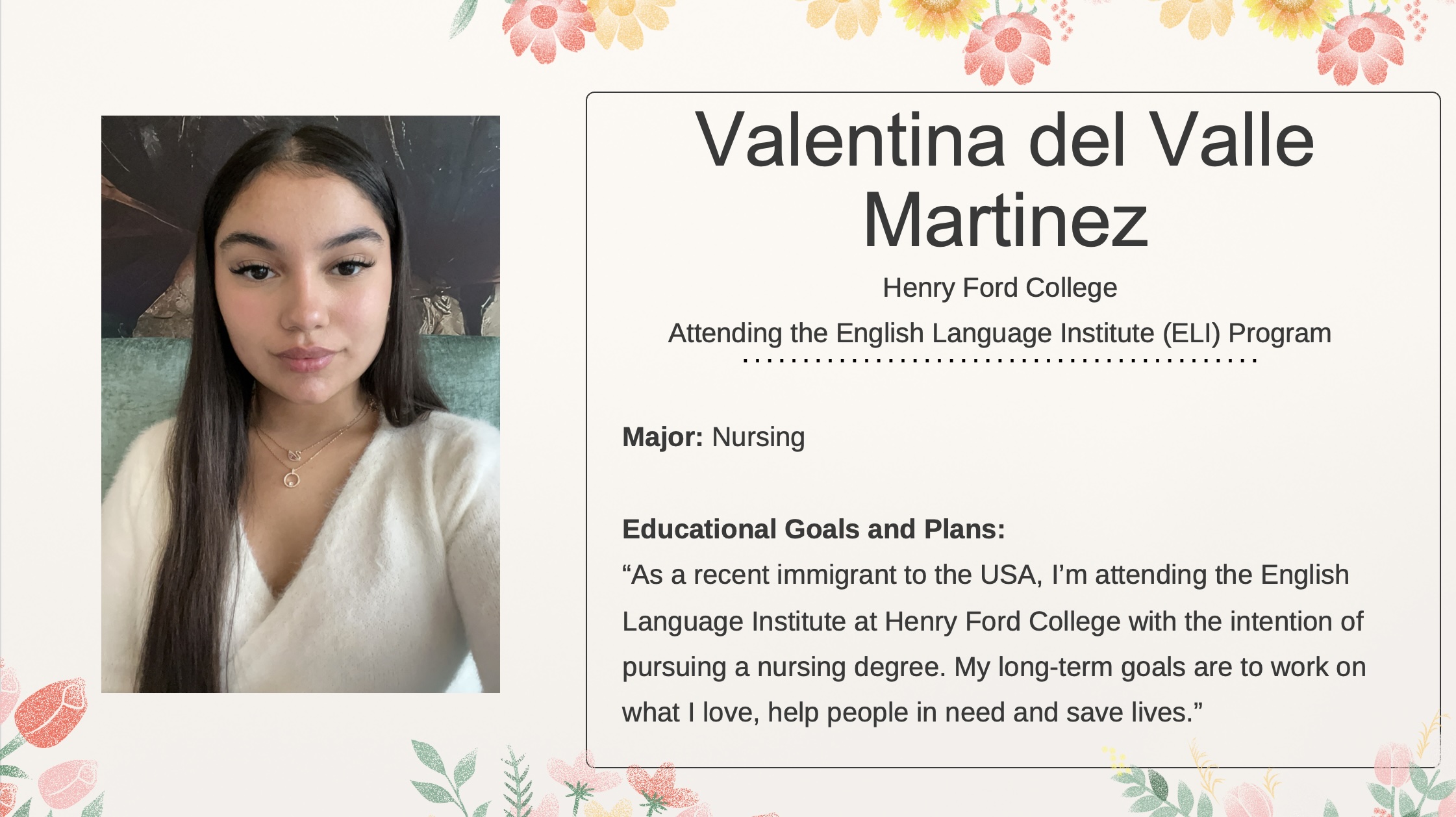
Task: Click the word 'Nursing' after Major
Action: (x=759, y=437)
